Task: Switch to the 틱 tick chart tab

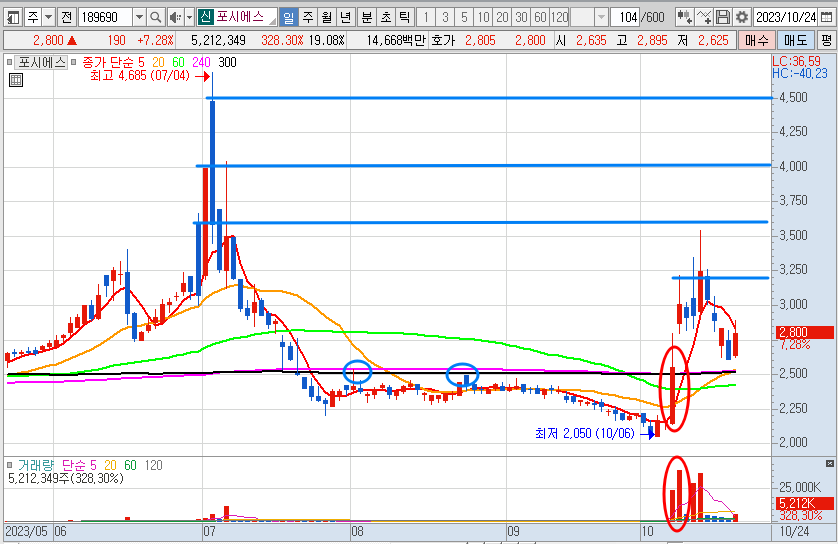Action: [x=405, y=17]
